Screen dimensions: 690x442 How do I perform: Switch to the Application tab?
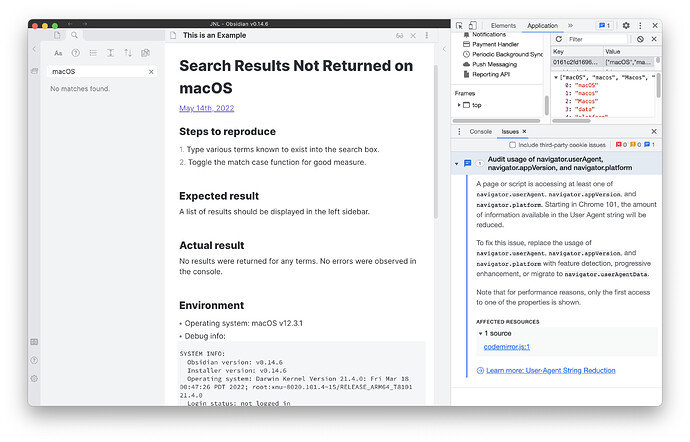tap(542, 26)
